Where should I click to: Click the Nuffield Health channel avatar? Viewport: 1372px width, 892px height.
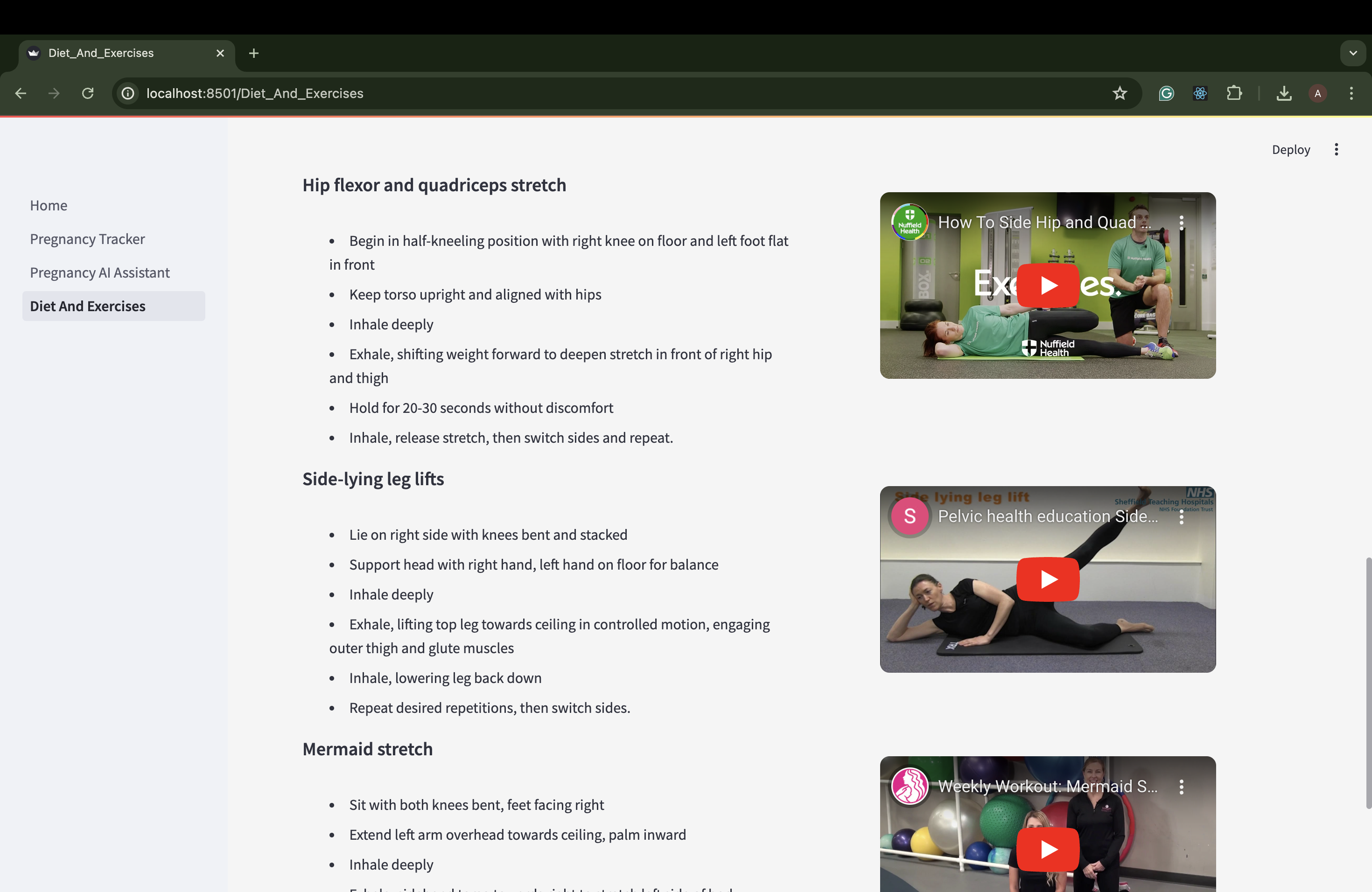[x=910, y=223]
